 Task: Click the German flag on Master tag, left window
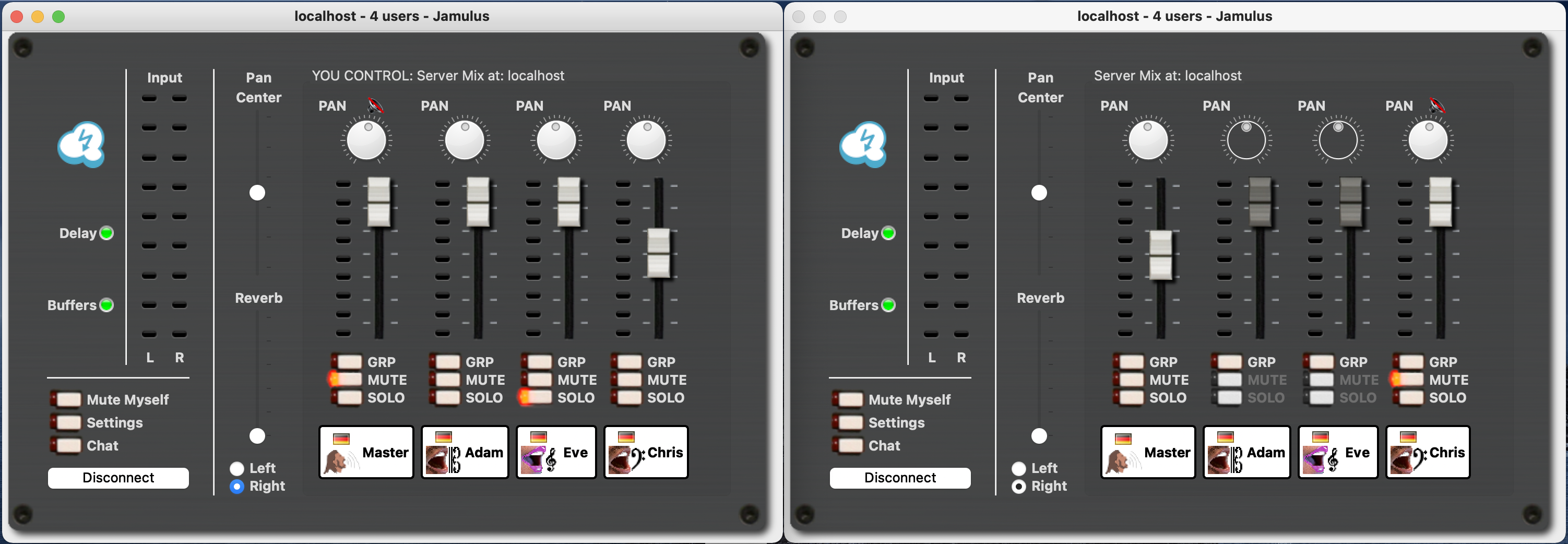point(341,438)
